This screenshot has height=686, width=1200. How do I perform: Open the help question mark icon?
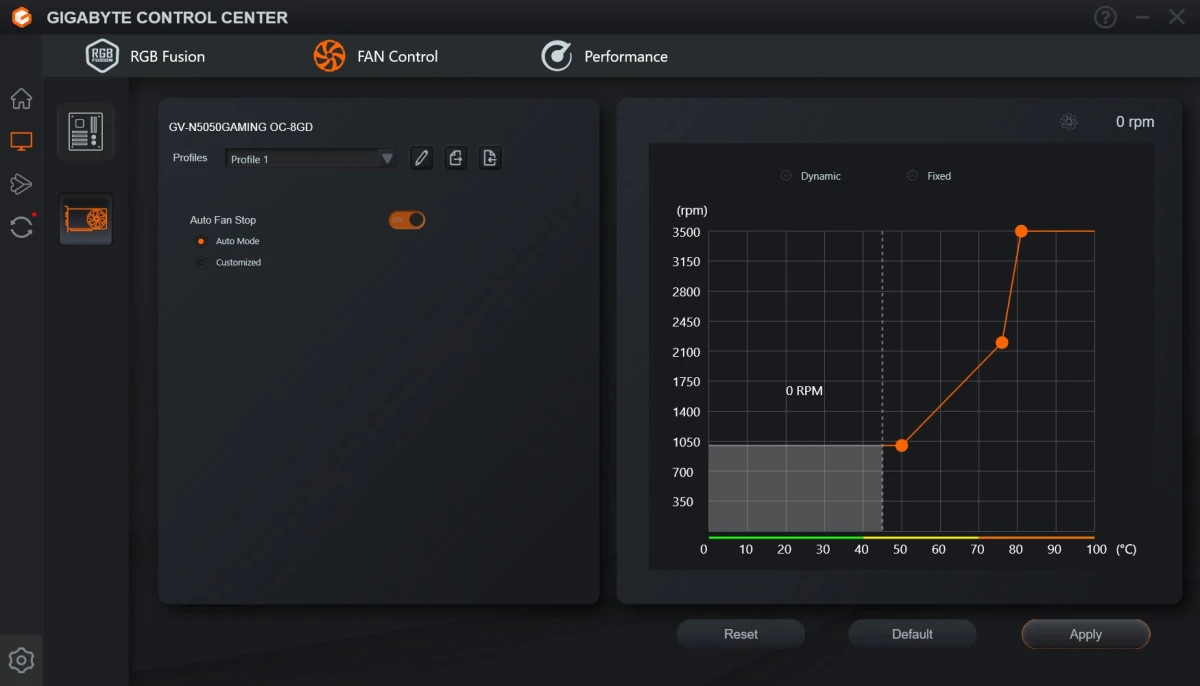pyautogui.click(x=1105, y=17)
